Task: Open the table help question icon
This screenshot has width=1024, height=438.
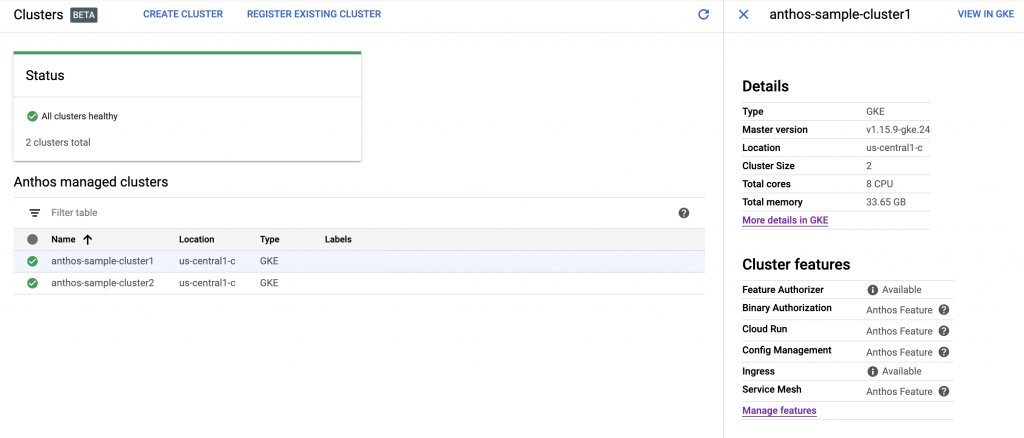Action: pos(684,213)
